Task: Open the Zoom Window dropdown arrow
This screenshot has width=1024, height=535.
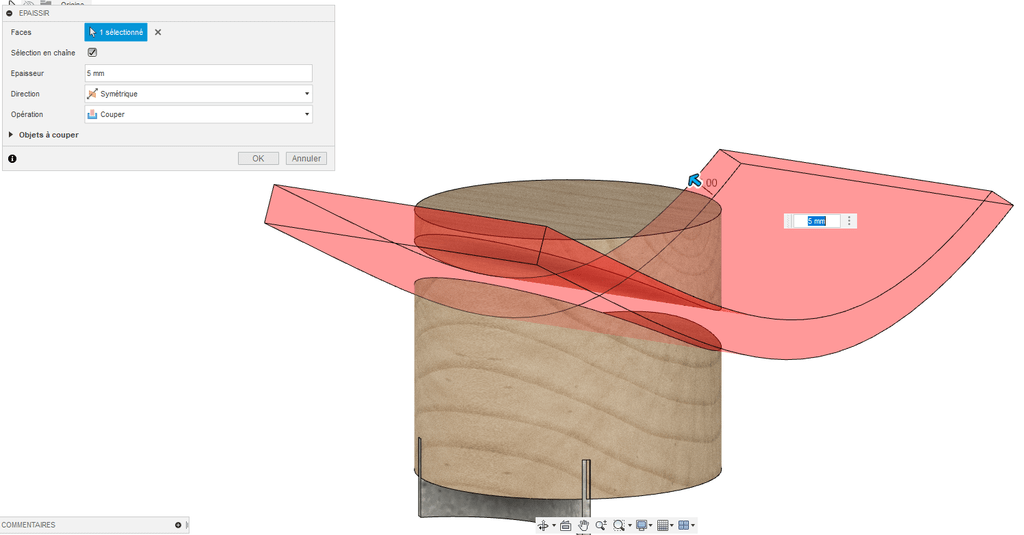Action: tap(630, 525)
